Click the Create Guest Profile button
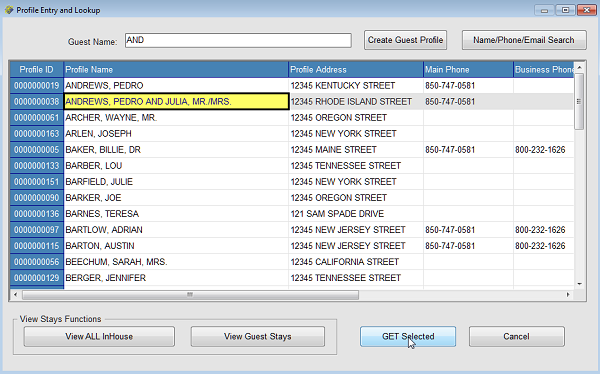The image size is (600, 374). (x=405, y=40)
